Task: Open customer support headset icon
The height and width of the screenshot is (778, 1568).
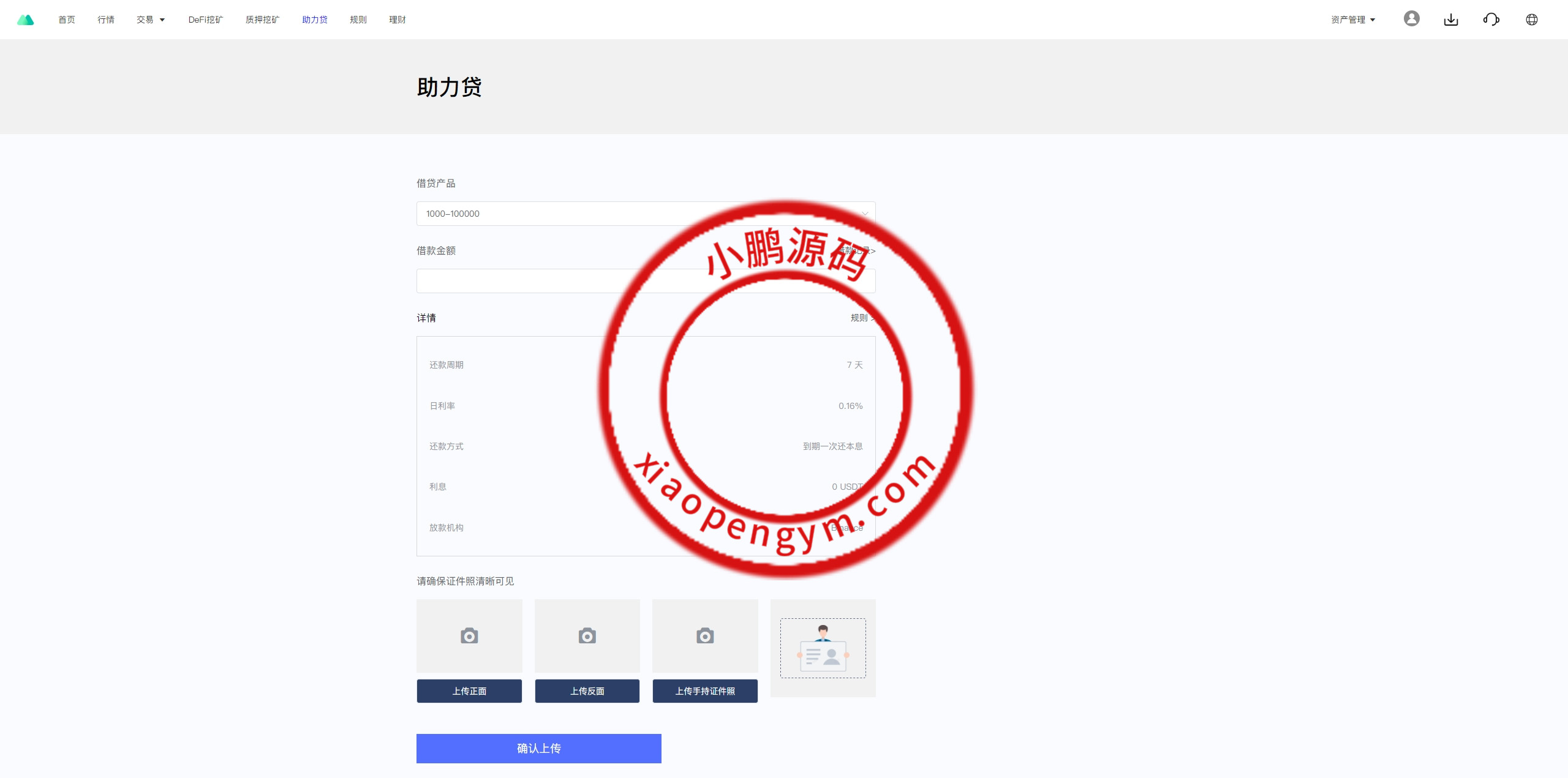Action: point(1491,20)
